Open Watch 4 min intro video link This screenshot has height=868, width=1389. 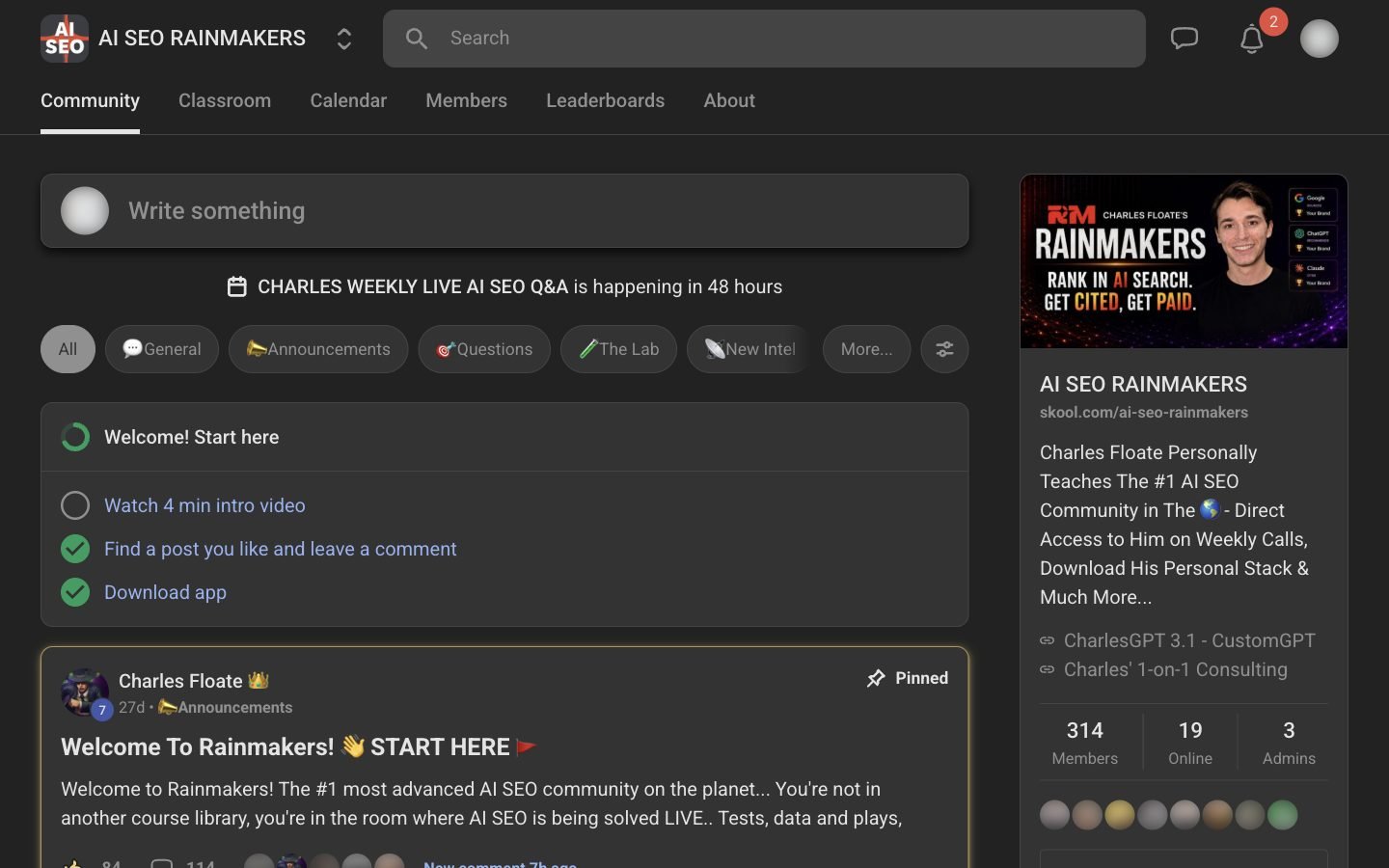pos(204,505)
